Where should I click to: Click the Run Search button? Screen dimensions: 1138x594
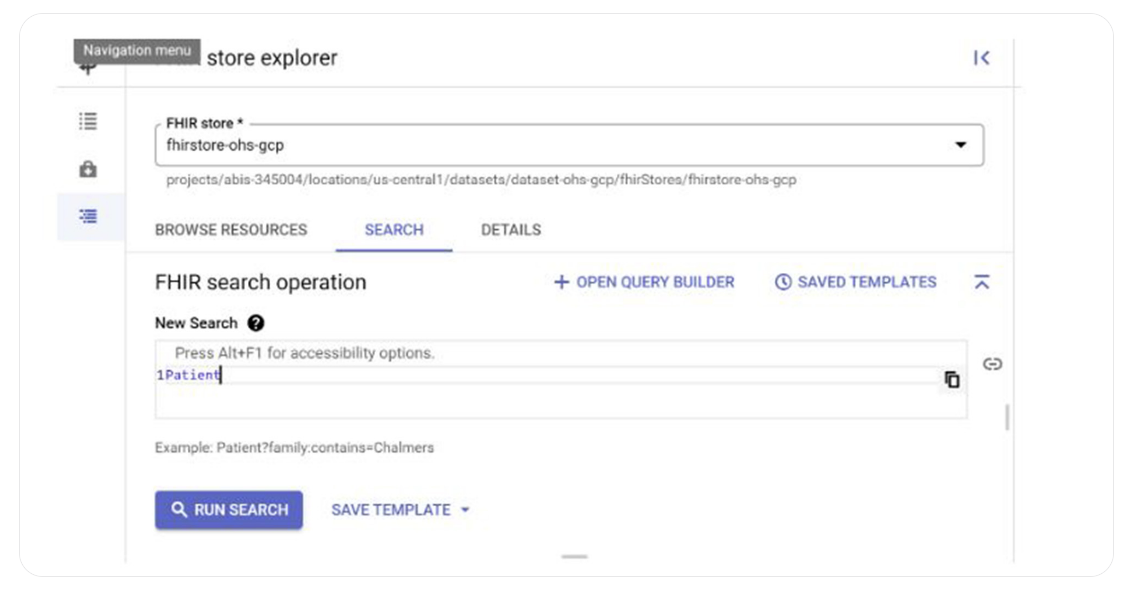(x=228, y=509)
